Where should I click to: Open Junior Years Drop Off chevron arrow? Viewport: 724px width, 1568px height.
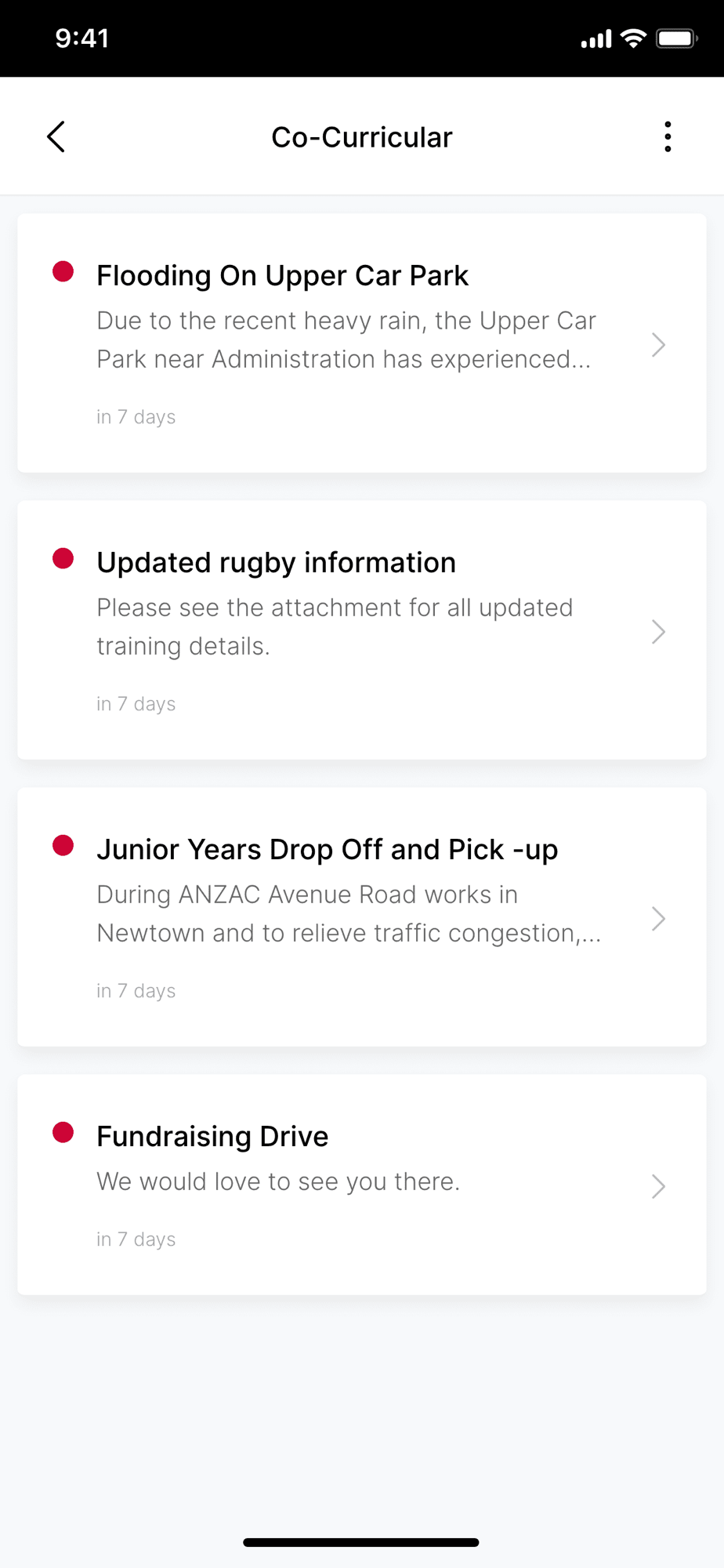(x=658, y=919)
